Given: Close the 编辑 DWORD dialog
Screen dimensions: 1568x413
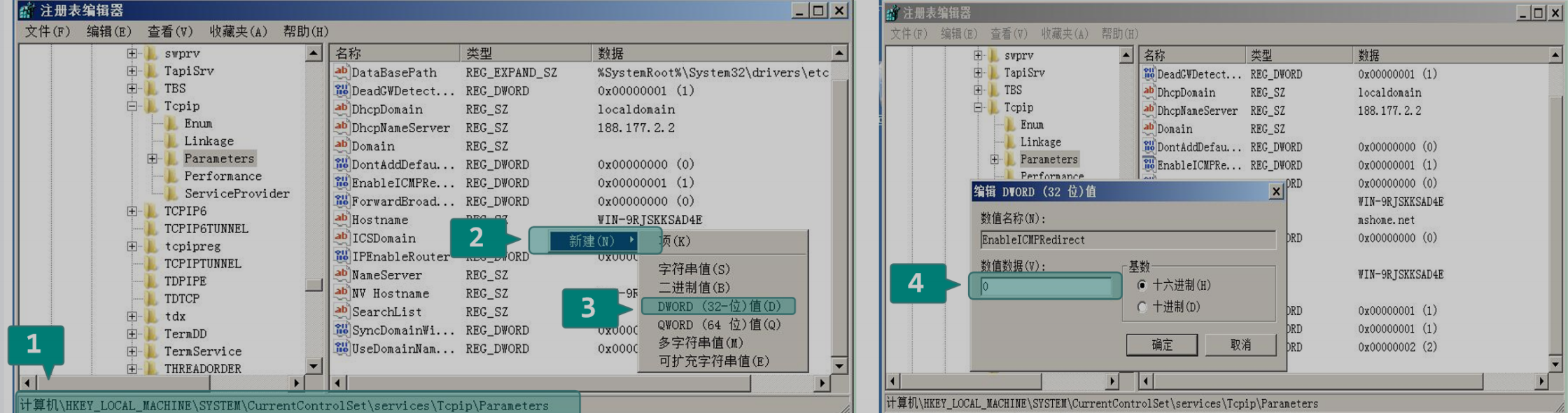Looking at the screenshot, I should pos(1275,192).
